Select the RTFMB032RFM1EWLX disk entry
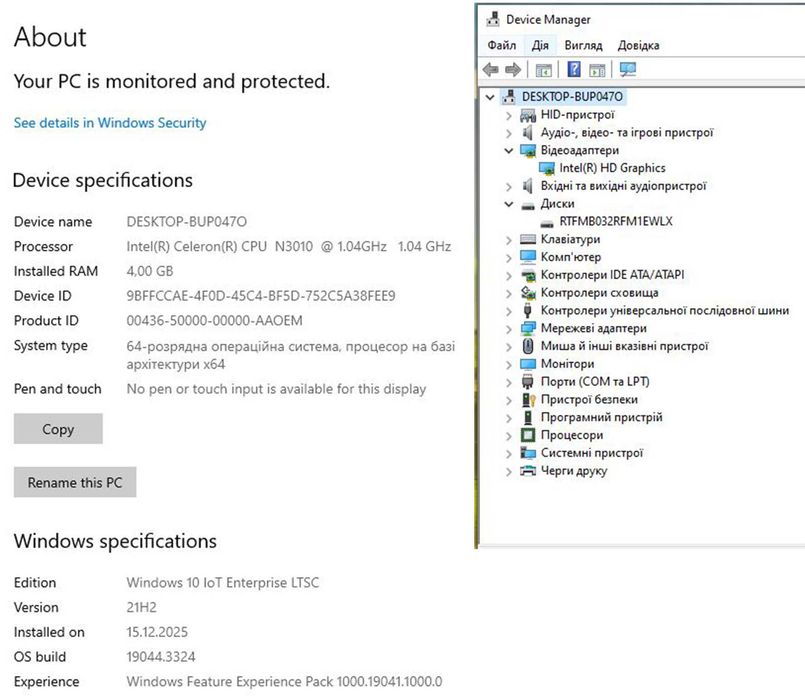Viewport: 805px width, 699px height. tap(616, 221)
